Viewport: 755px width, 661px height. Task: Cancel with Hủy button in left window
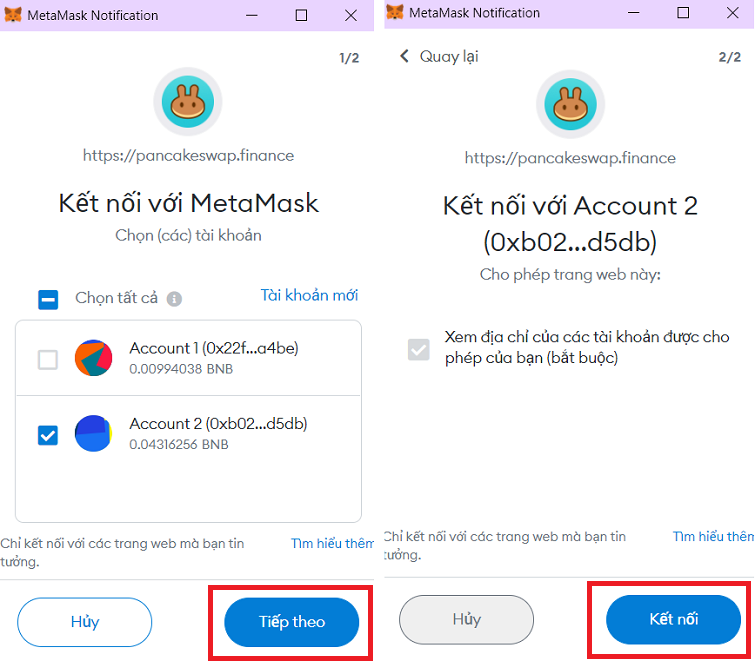[x=85, y=622]
